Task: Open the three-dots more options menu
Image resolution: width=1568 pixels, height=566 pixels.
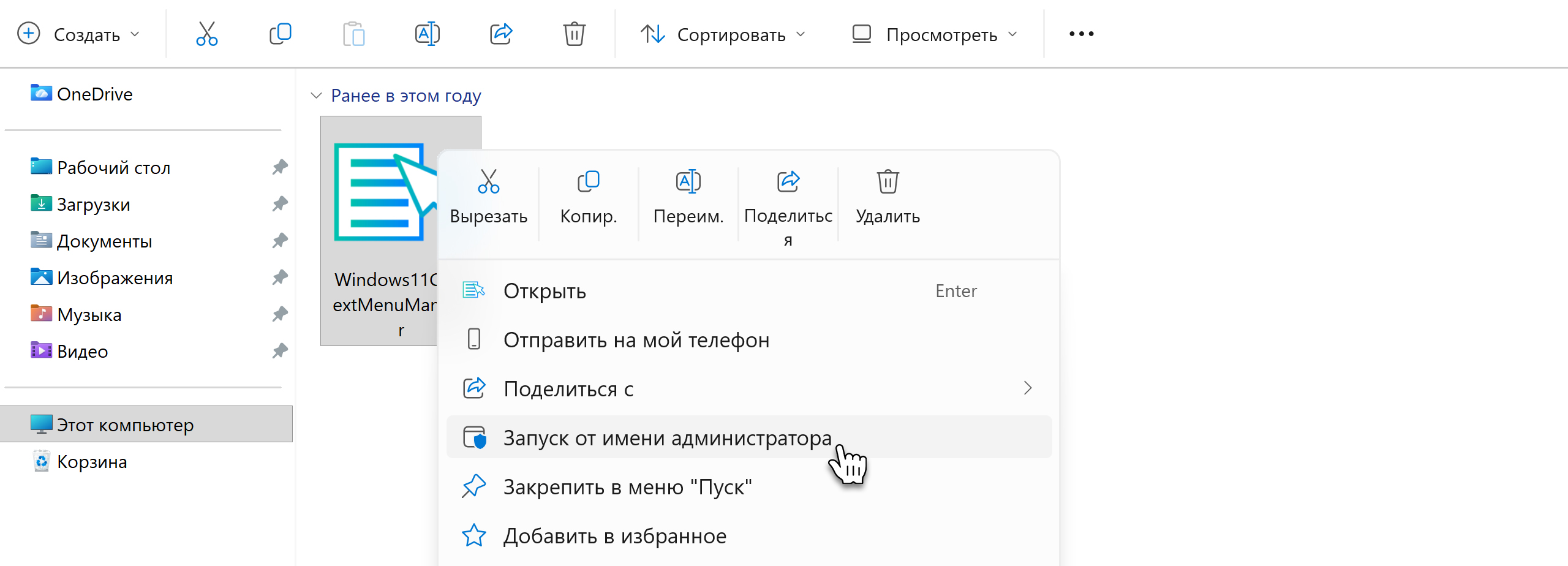Action: pos(1082,34)
